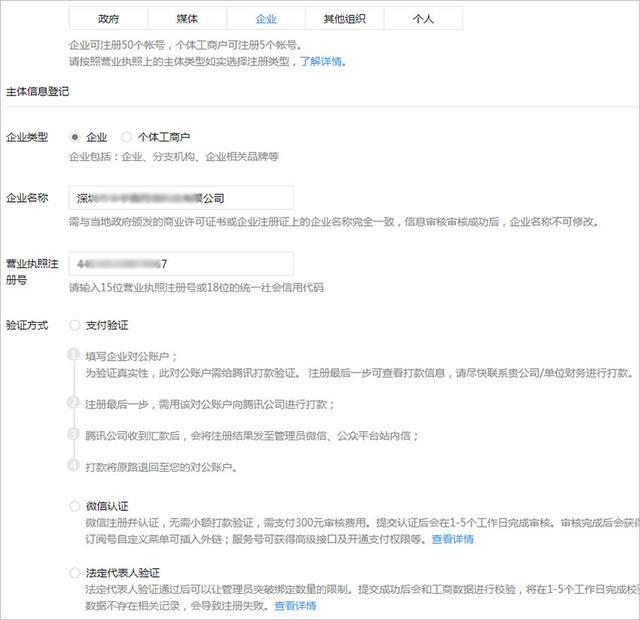Switch to the 政府 tab

point(108,19)
